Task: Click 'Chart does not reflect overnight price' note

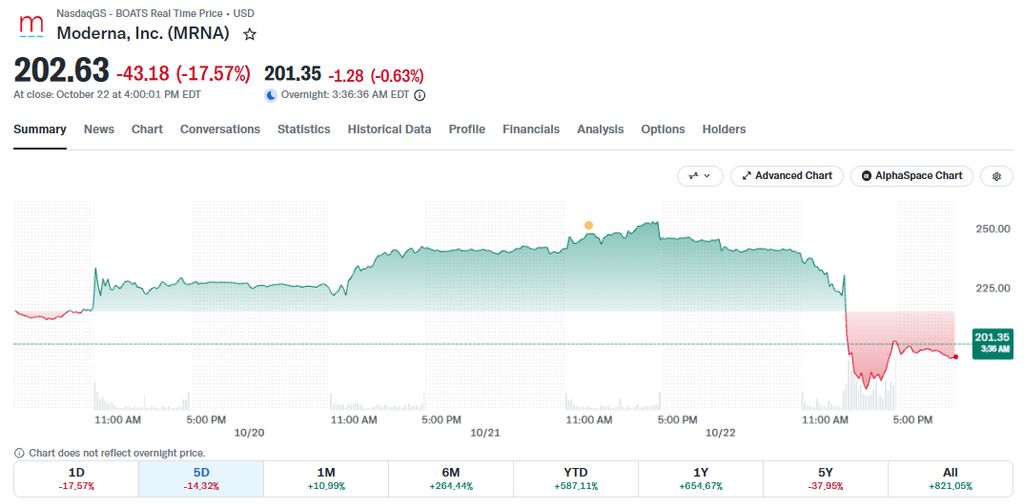Action: pos(117,453)
